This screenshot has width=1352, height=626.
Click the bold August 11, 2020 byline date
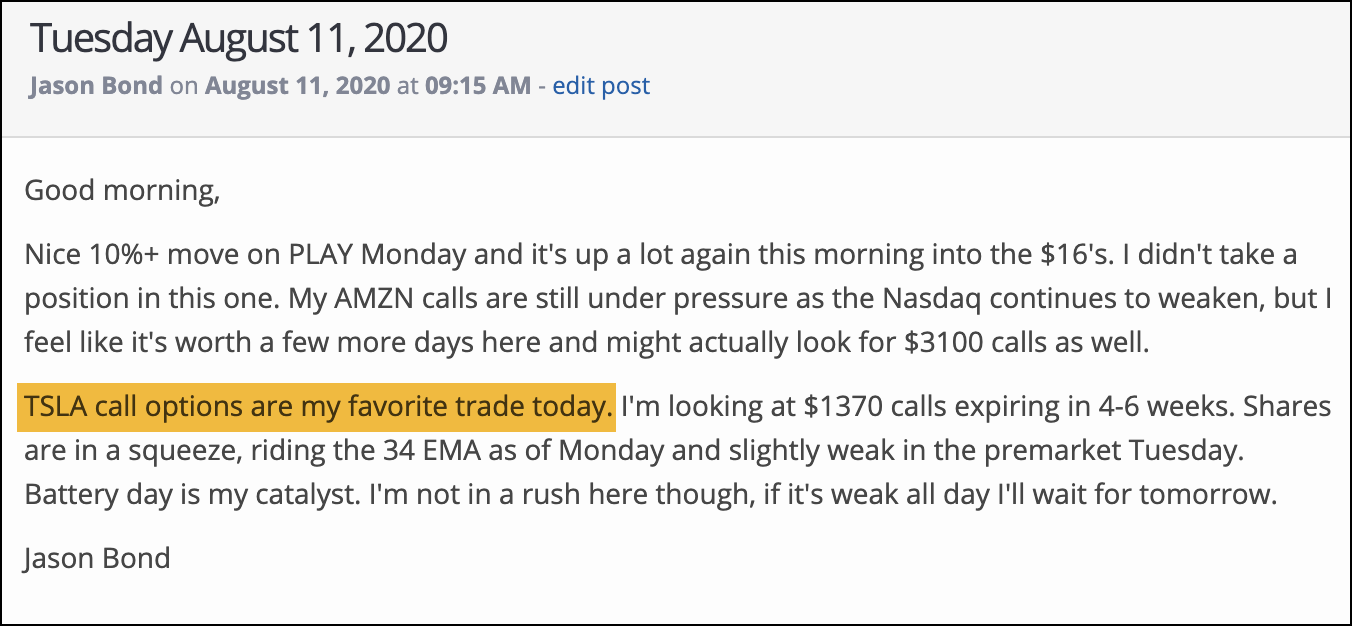[x=298, y=86]
